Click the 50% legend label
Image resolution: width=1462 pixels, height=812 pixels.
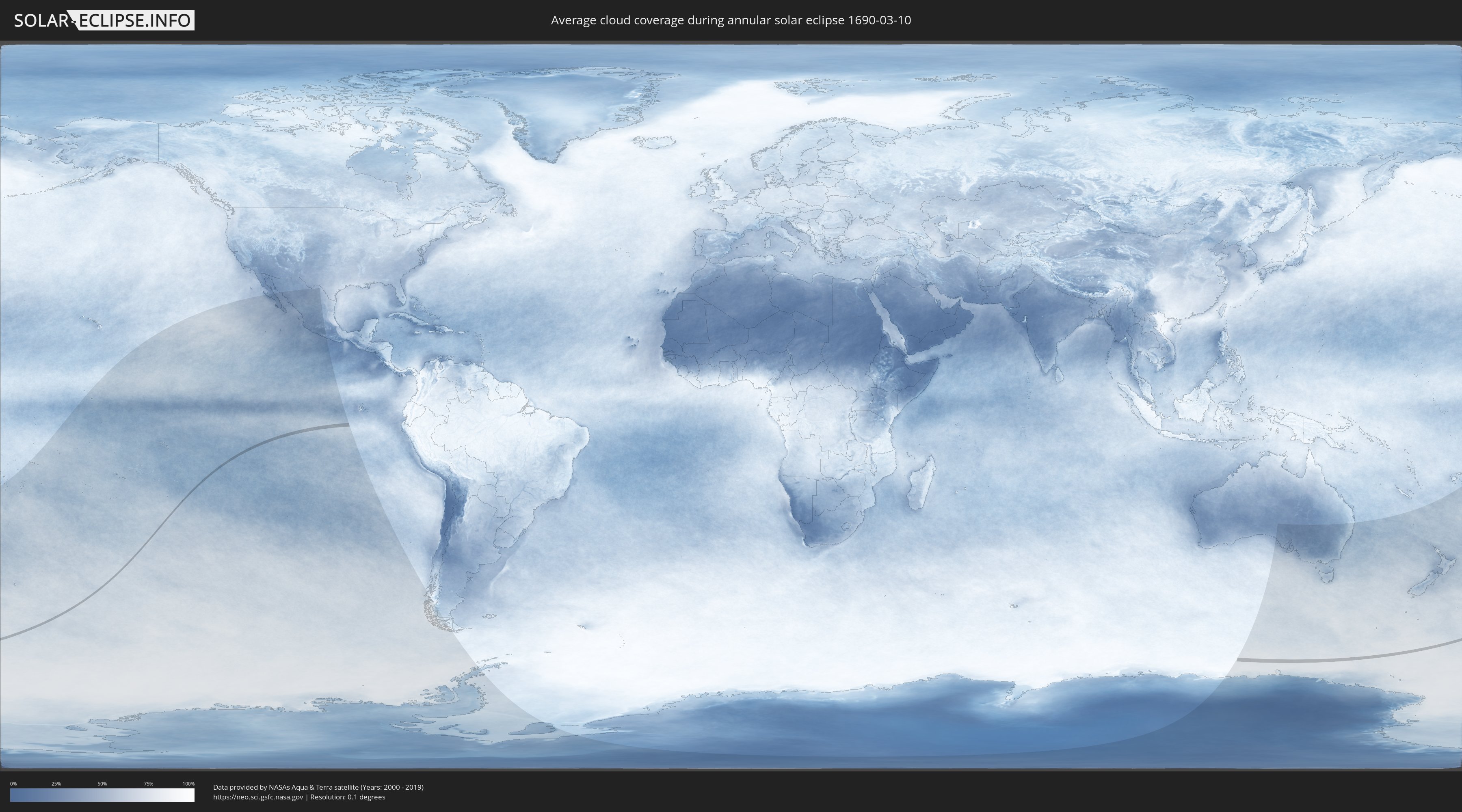102,784
